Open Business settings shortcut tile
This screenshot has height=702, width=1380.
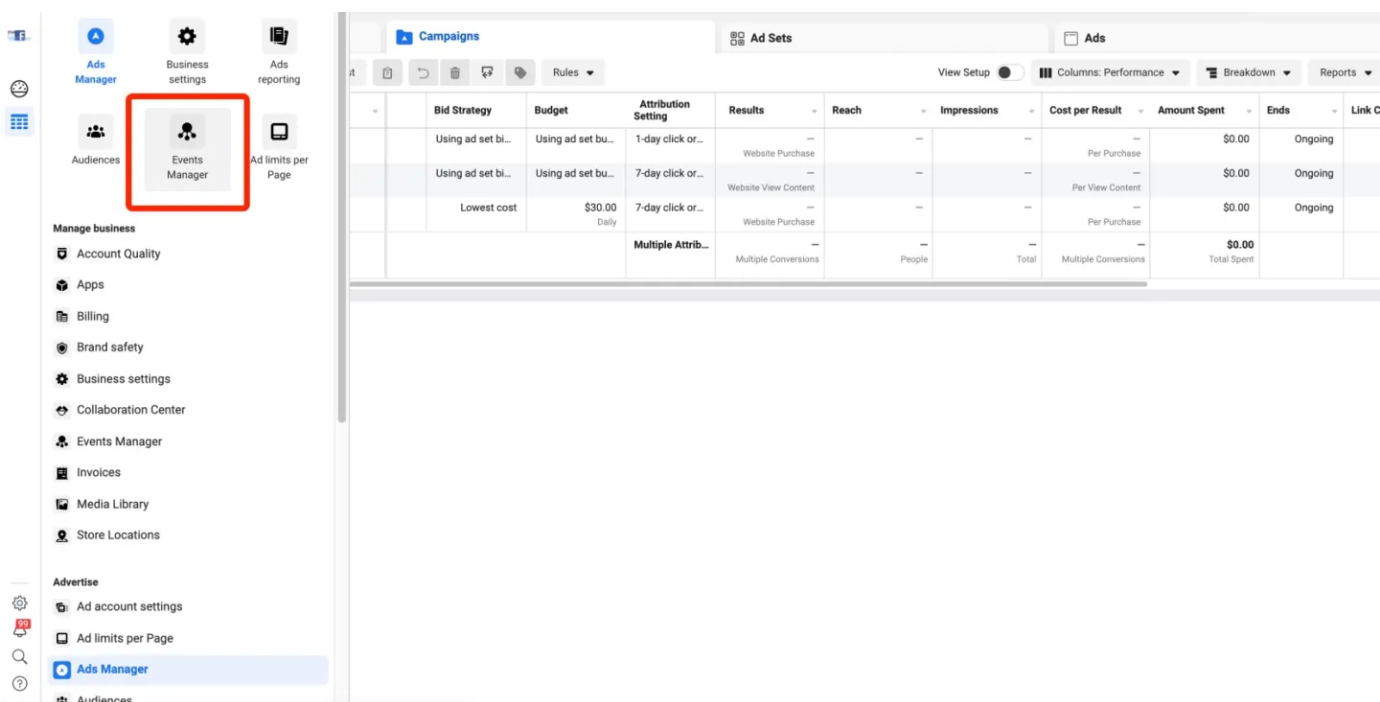(187, 52)
